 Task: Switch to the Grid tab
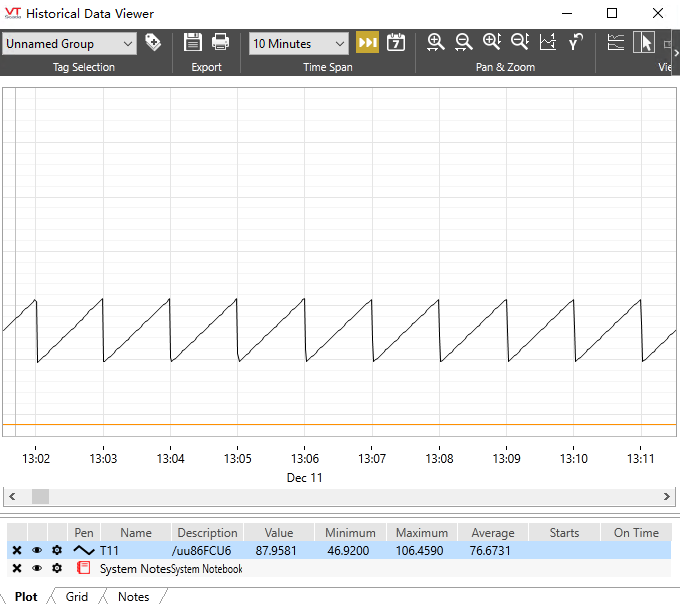click(77, 597)
